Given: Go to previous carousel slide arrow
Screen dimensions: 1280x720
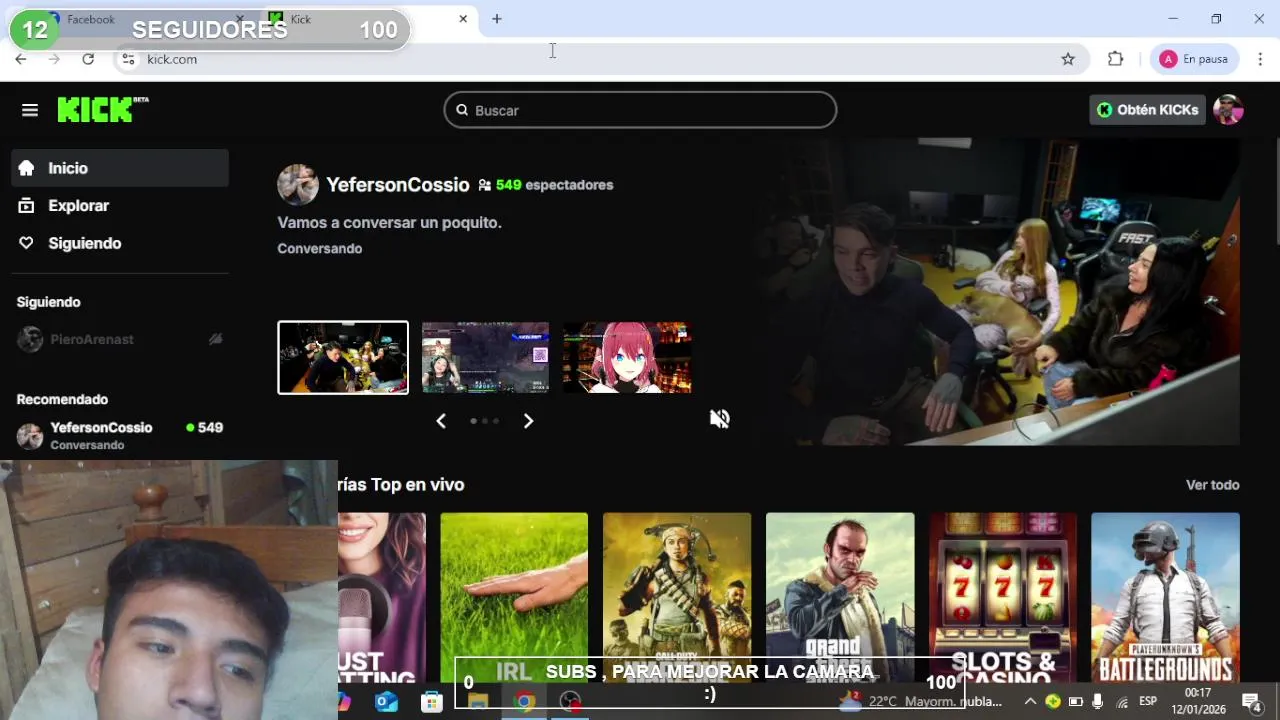Looking at the screenshot, I should 441,421.
